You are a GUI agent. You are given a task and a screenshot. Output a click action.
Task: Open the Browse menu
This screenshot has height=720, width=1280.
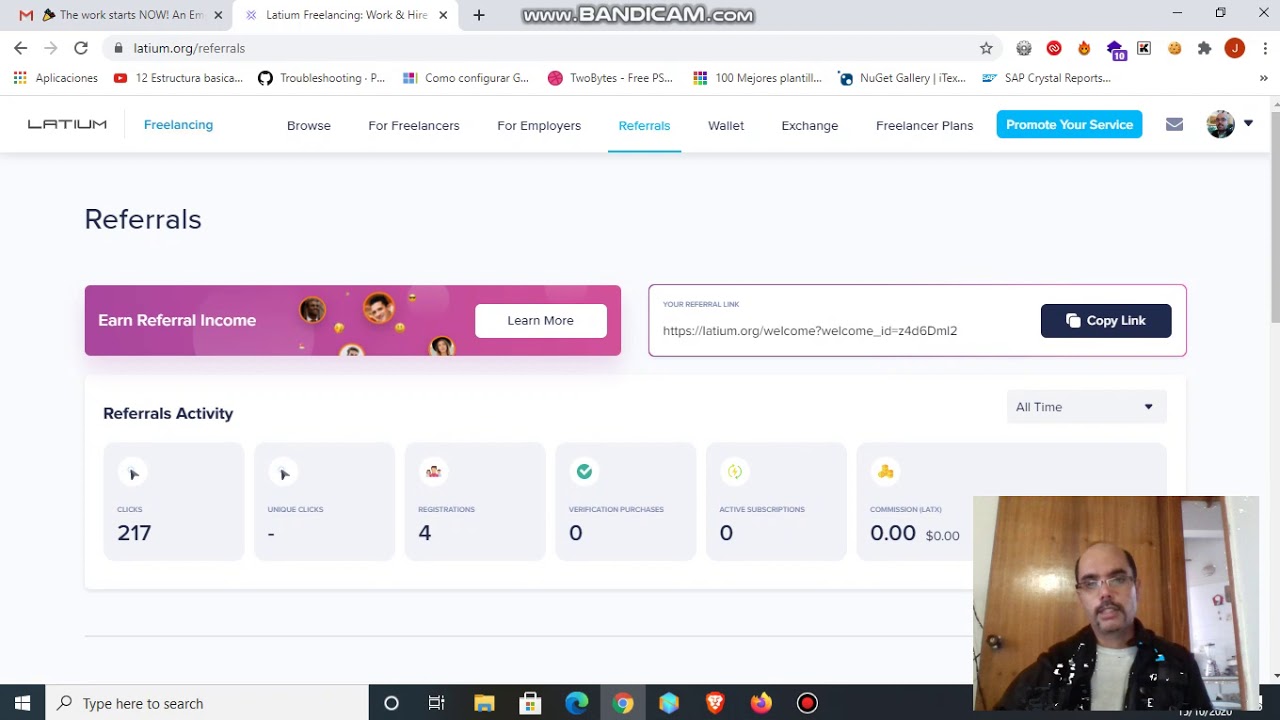click(309, 126)
